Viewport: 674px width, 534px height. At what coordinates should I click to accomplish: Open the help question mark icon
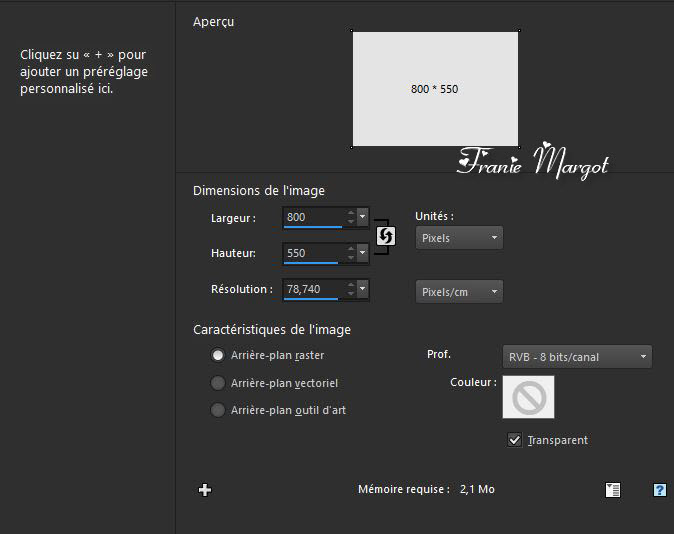[659, 490]
